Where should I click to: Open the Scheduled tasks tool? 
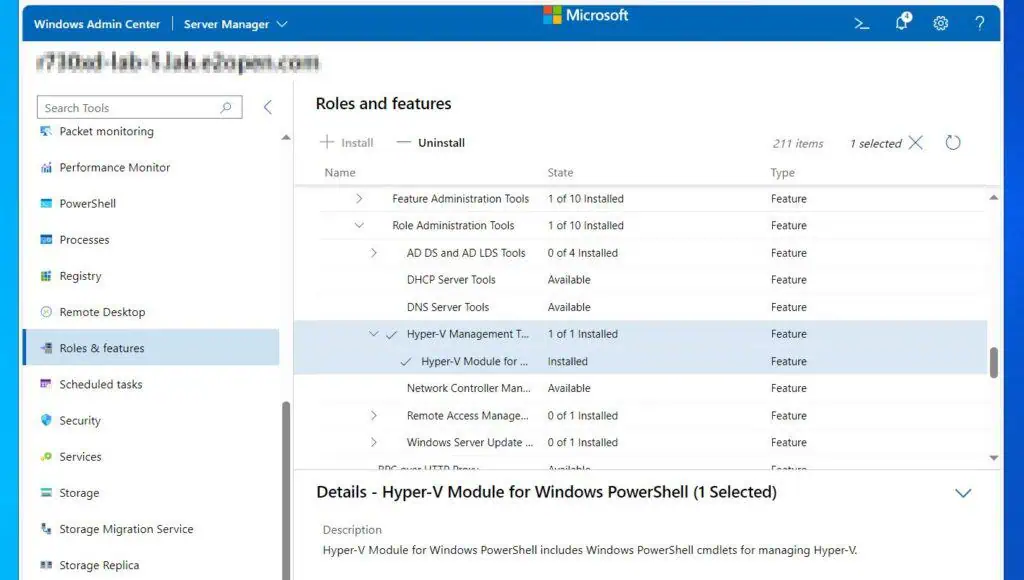point(101,384)
